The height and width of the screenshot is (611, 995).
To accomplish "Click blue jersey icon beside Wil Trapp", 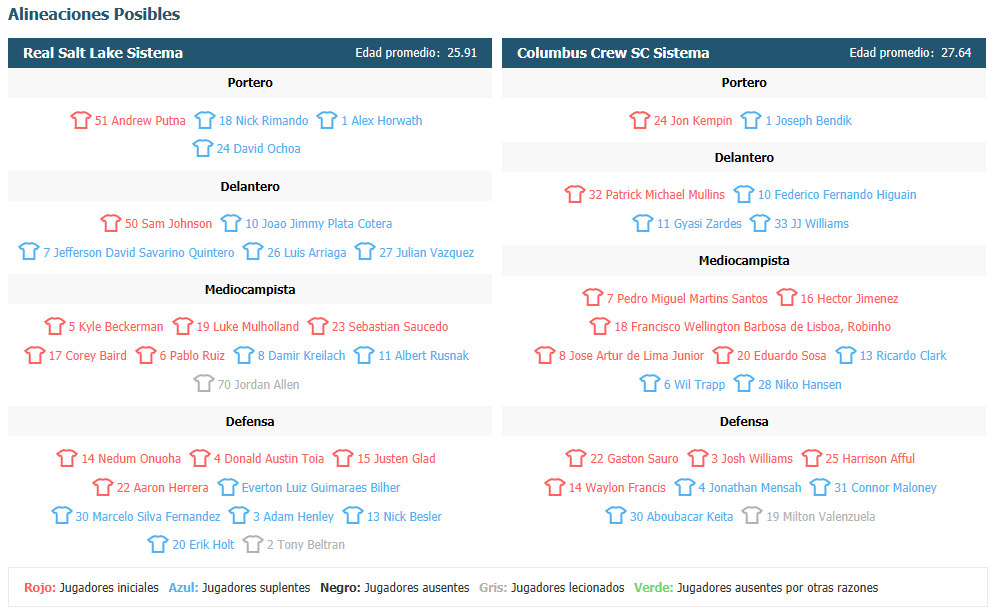I will coord(650,383).
